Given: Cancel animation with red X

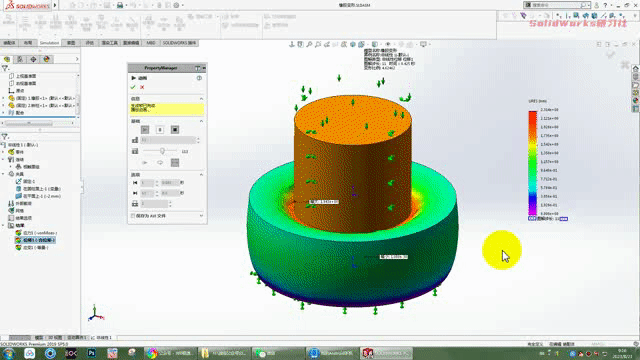Looking at the screenshot, I should point(142,87).
